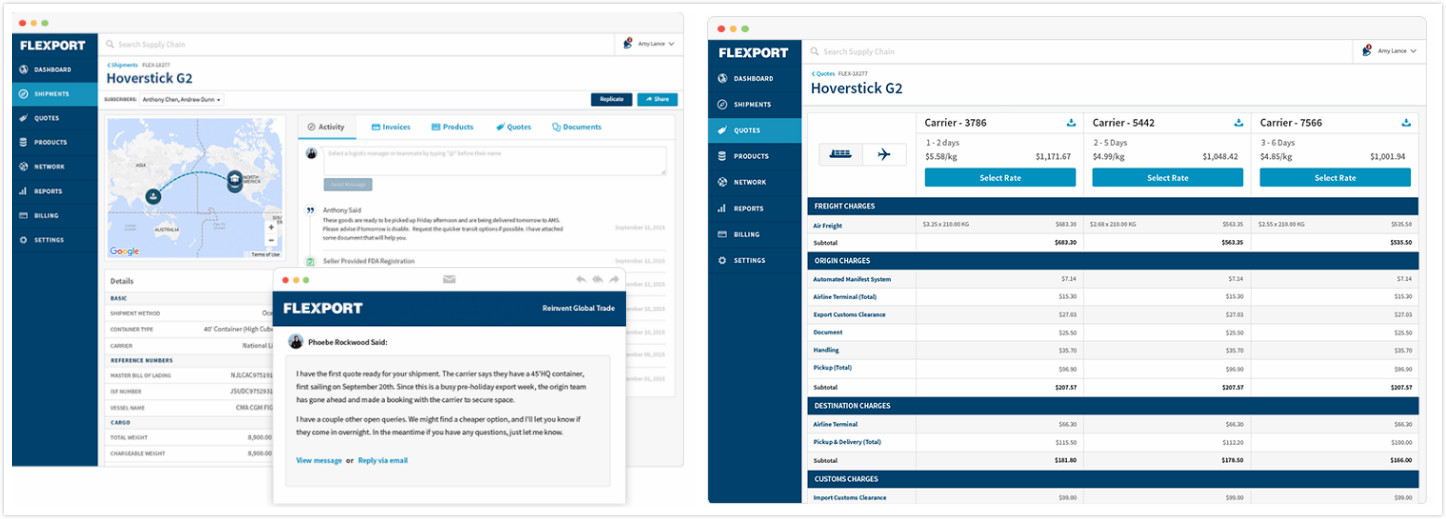The height and width of the screenshot is (519, 1446).
Task: Open Reports in the Quotes window sidebar
Action: [x=755, y=208]
